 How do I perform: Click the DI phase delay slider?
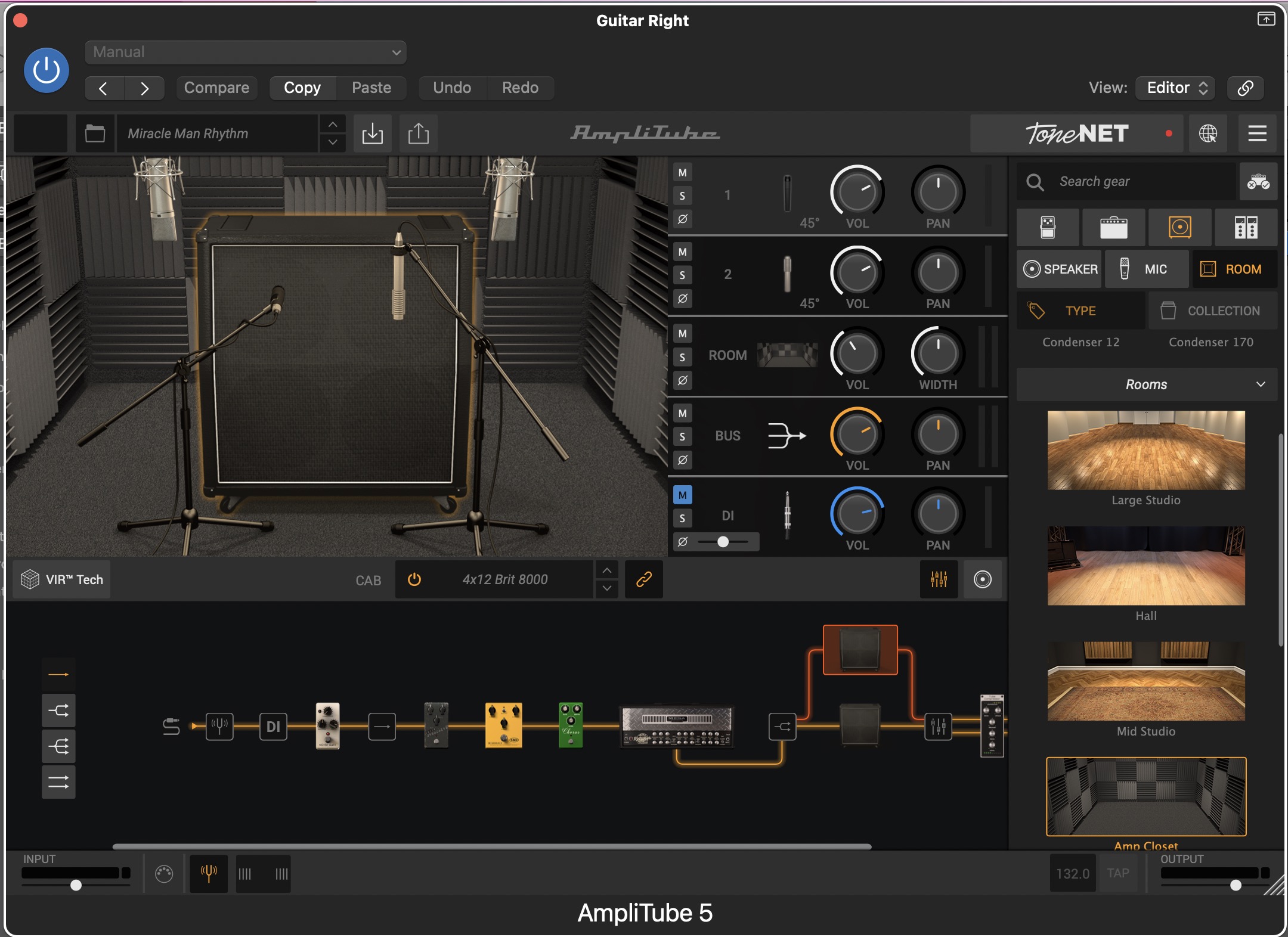[723, 542]
